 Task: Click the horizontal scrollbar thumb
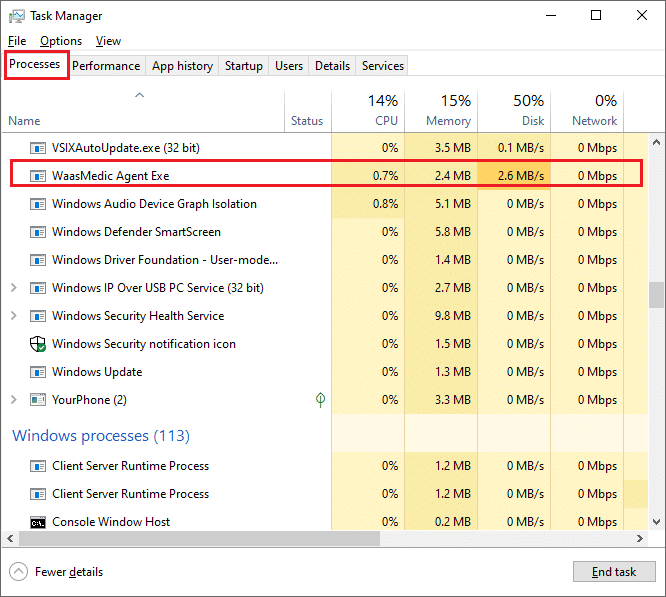click(x=199, y=538)
